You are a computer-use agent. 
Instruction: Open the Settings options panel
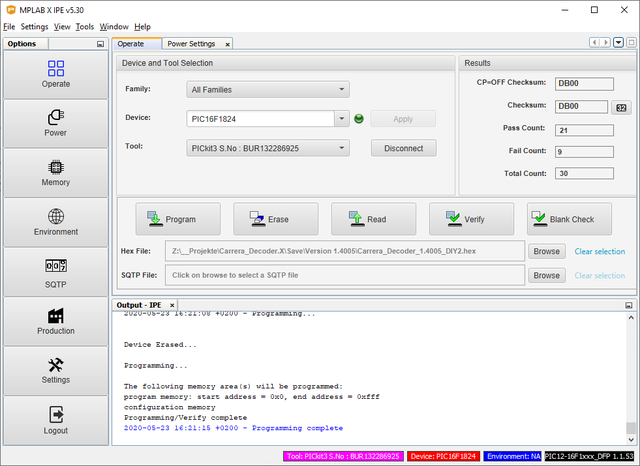click(56, 371)
